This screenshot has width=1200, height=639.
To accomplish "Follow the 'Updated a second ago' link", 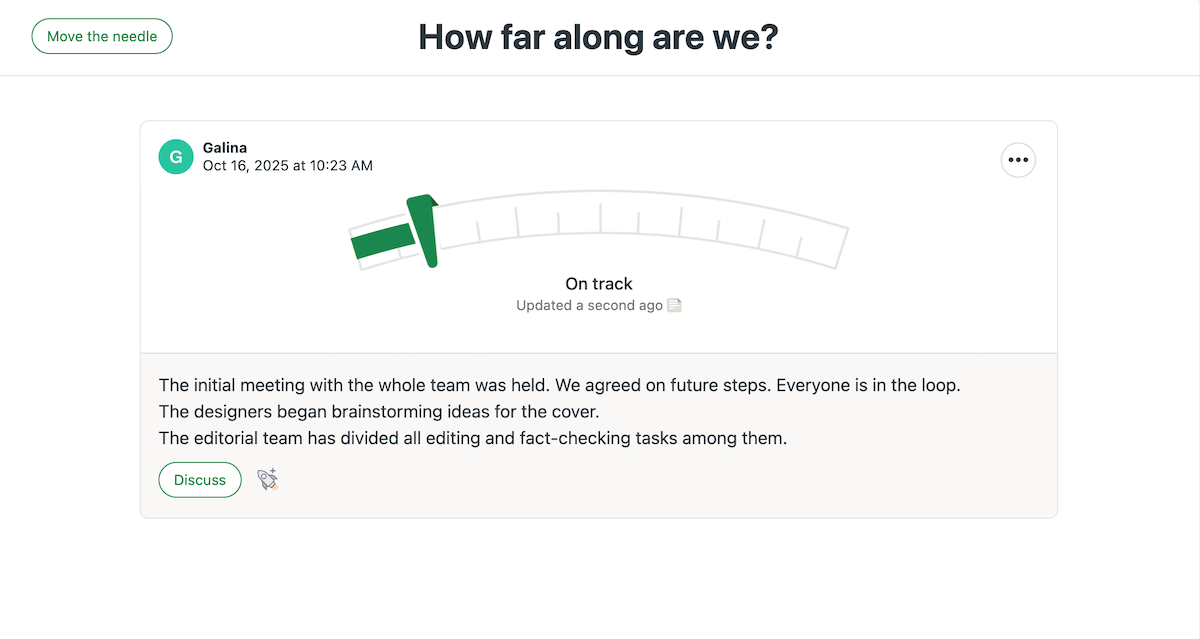I will pyautogui.click(x=592, y=305).
